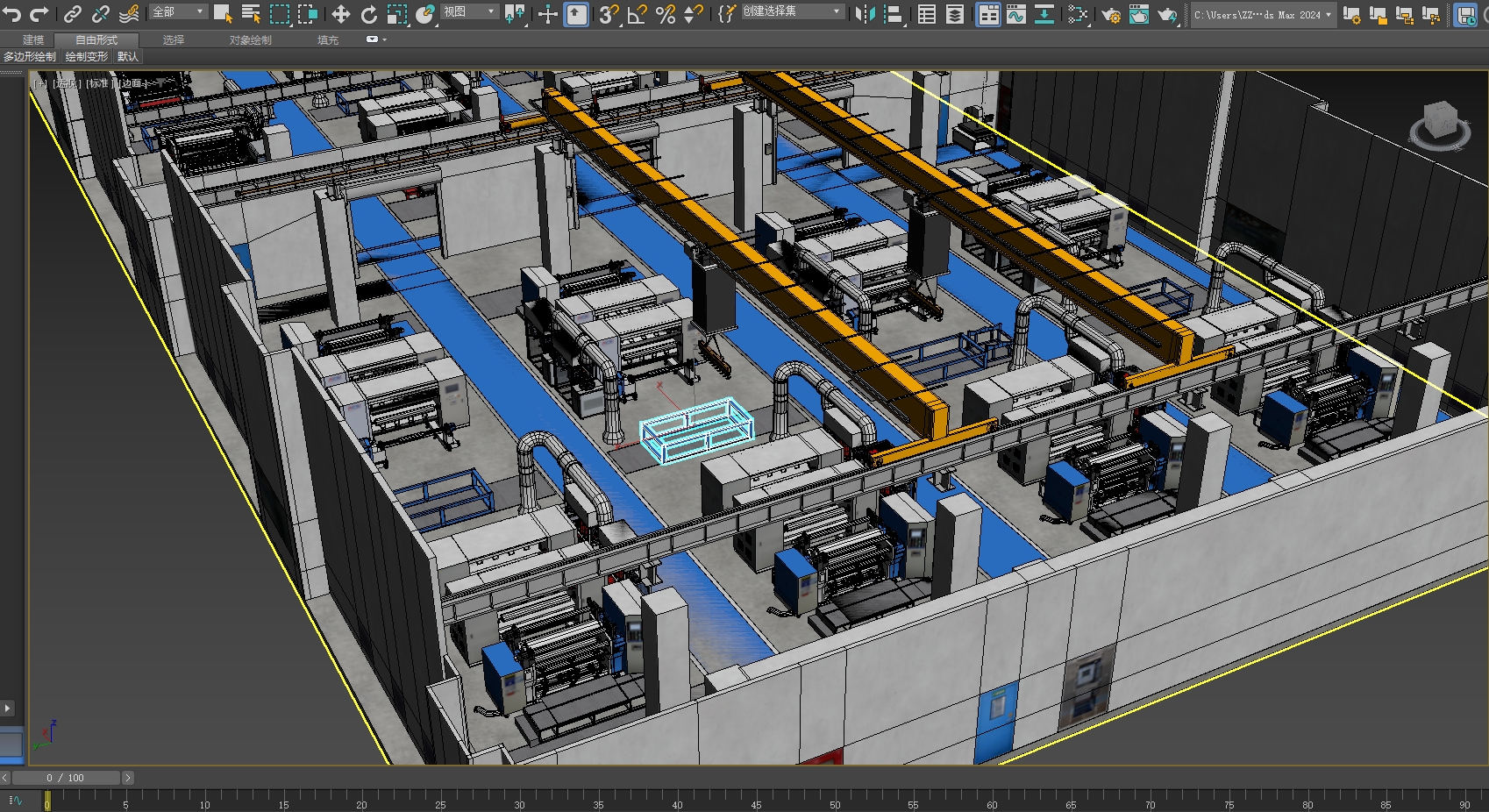Toggle the Percent Snap button
This screenshot has height=812, width=1489.
pos(666,14)
